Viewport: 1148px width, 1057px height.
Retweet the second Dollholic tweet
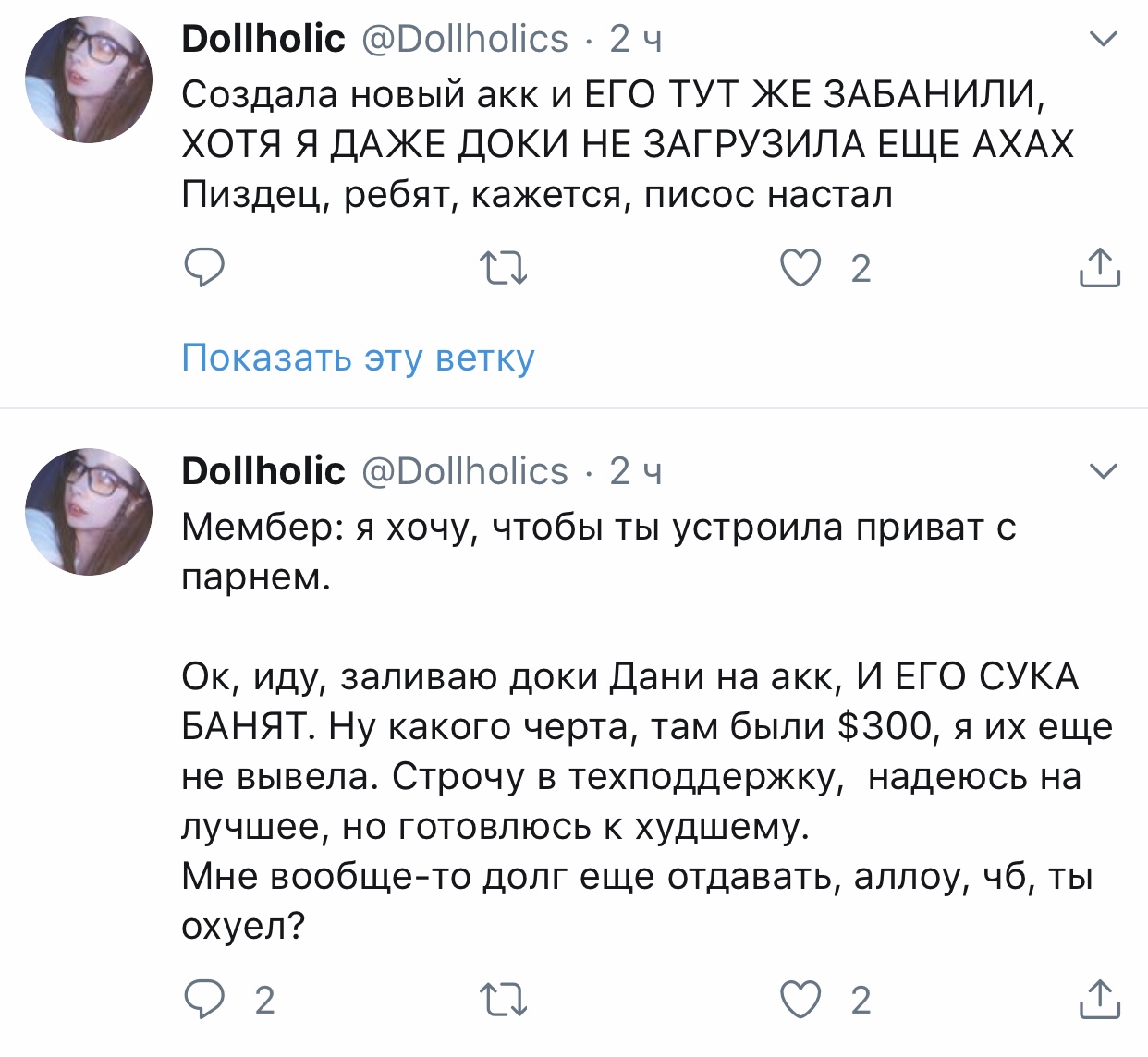tap(505, 1000)
